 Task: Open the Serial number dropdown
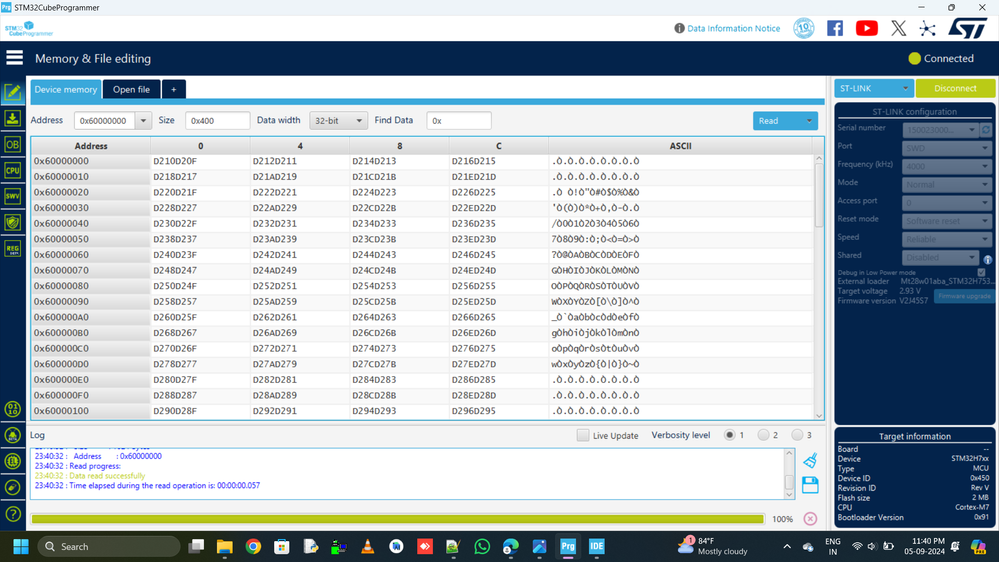(x=940, y=129)
